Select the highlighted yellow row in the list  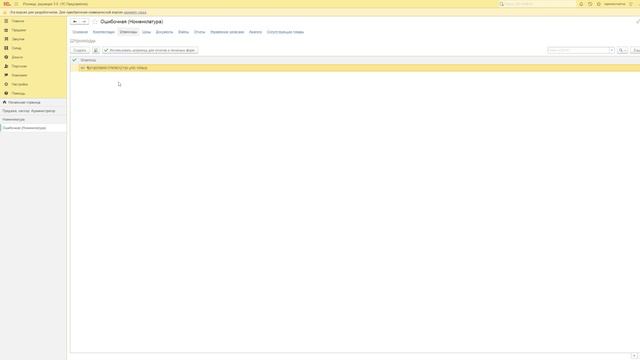click(x=355, y=68)
